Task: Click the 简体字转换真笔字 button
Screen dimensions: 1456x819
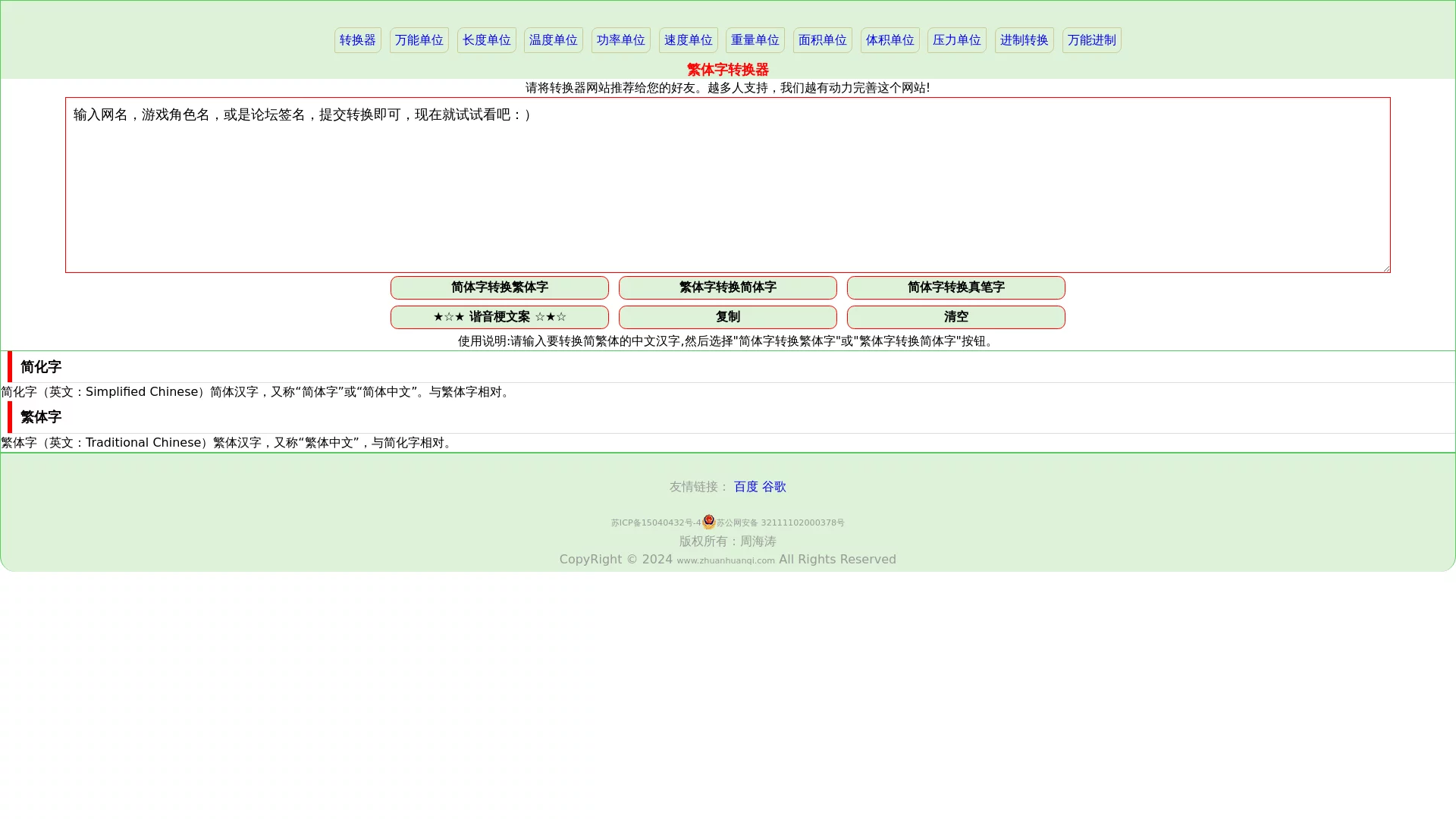Action: pyautogui.click(x=955, y=287)
